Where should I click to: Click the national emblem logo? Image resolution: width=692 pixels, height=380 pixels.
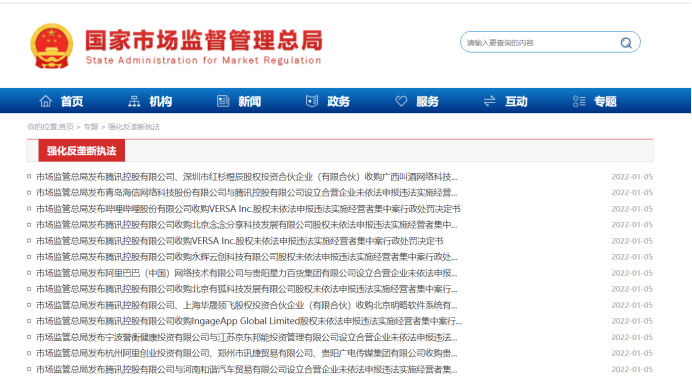point(52,46)
